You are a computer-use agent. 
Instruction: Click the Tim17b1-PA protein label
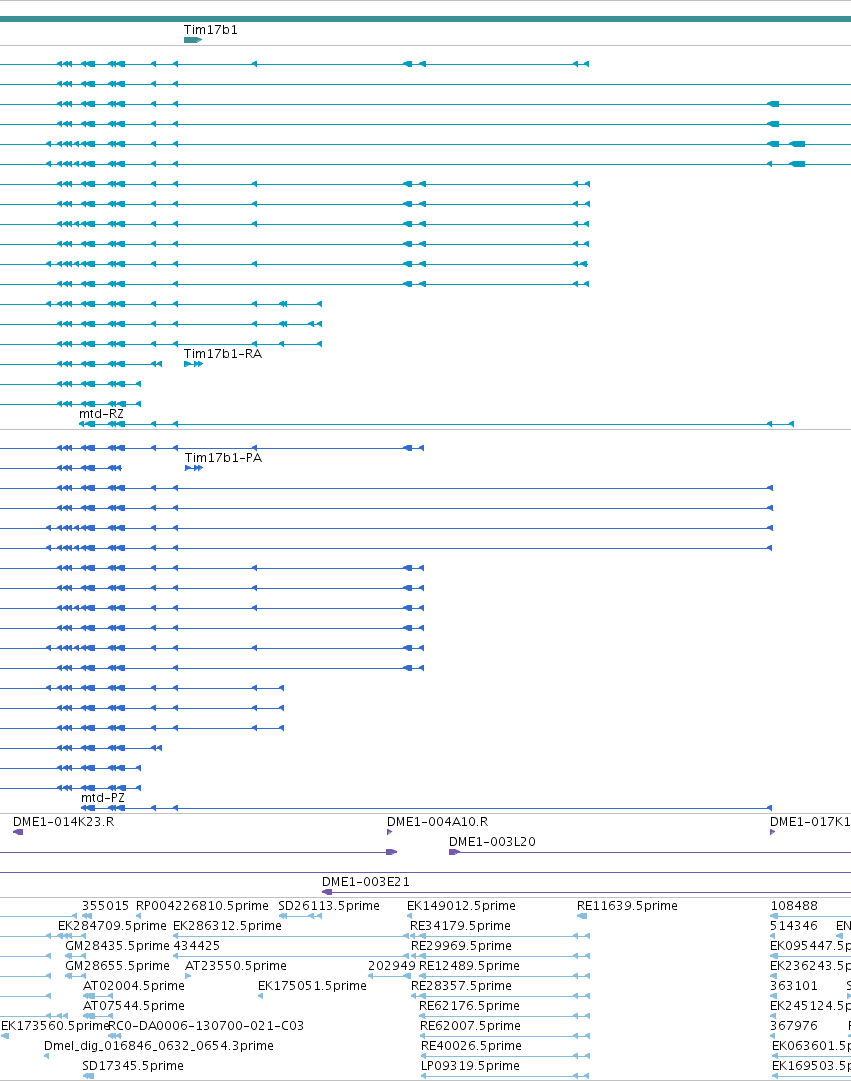click(x=223, y=458)
